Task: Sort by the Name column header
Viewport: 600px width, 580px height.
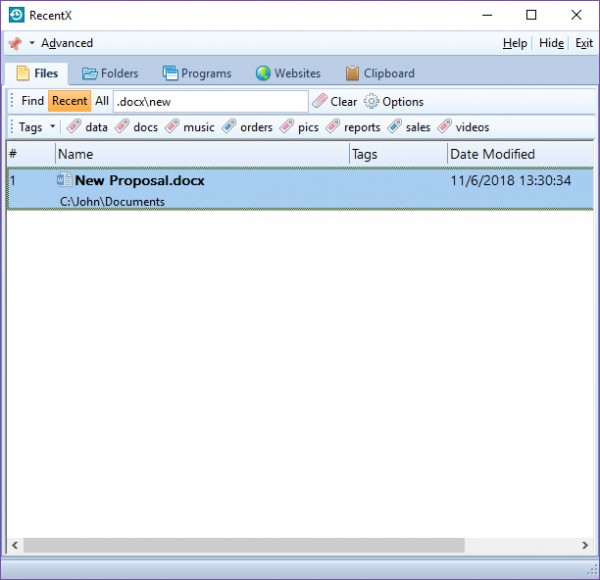Action: click(x=202, y=154)
